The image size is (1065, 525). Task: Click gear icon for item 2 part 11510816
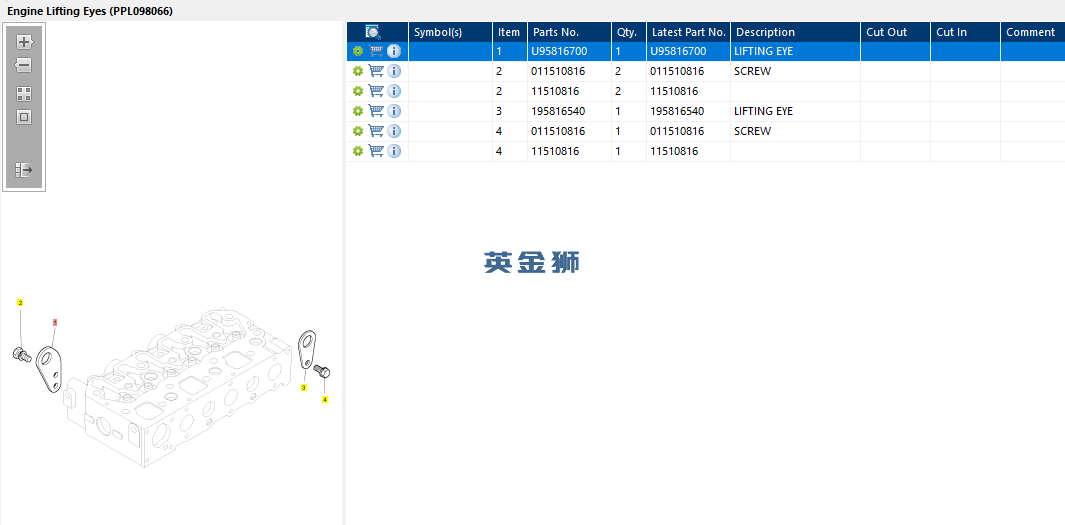tap(358, 91)
